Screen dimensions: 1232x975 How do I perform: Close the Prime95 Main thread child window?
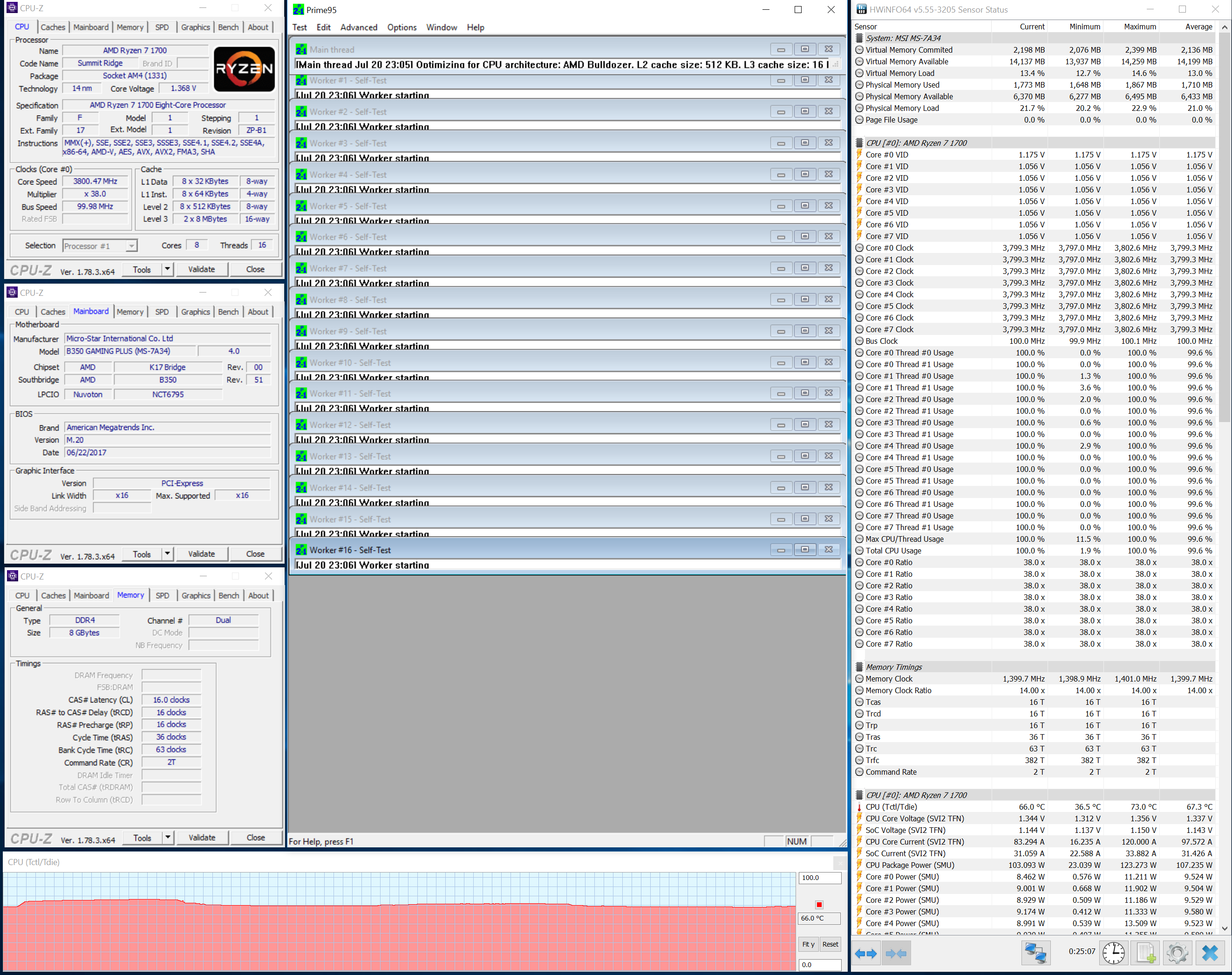[829, 50]
